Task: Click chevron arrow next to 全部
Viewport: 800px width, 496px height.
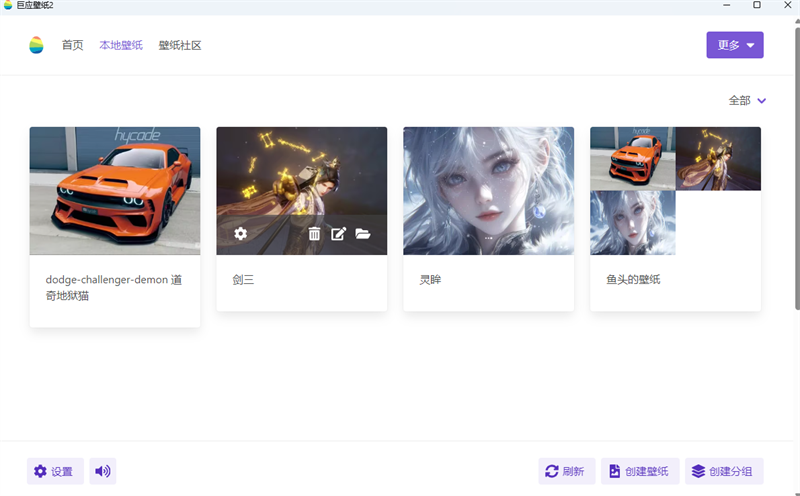Action: (x=761, y=101)
